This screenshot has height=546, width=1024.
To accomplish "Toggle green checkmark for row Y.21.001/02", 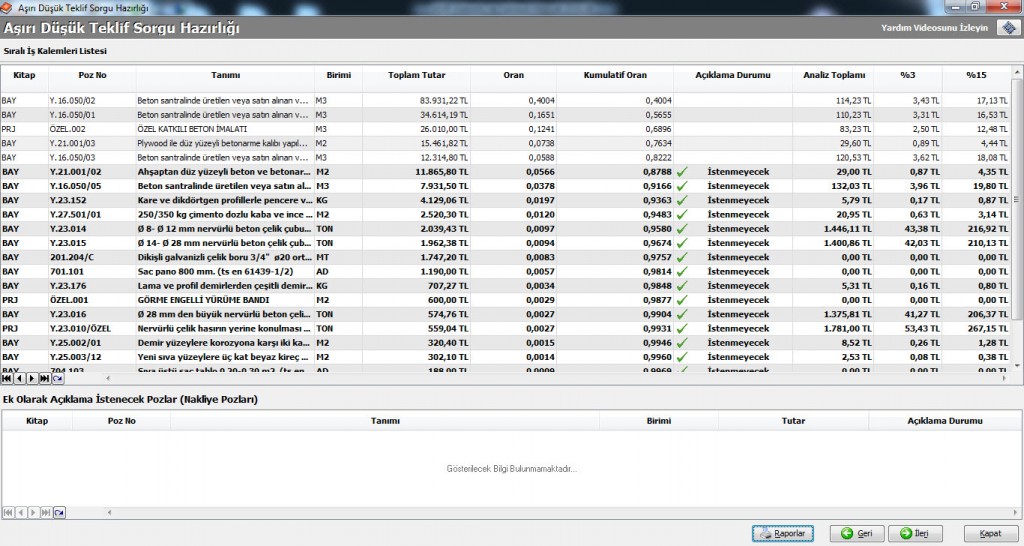I will click(682, 172).
